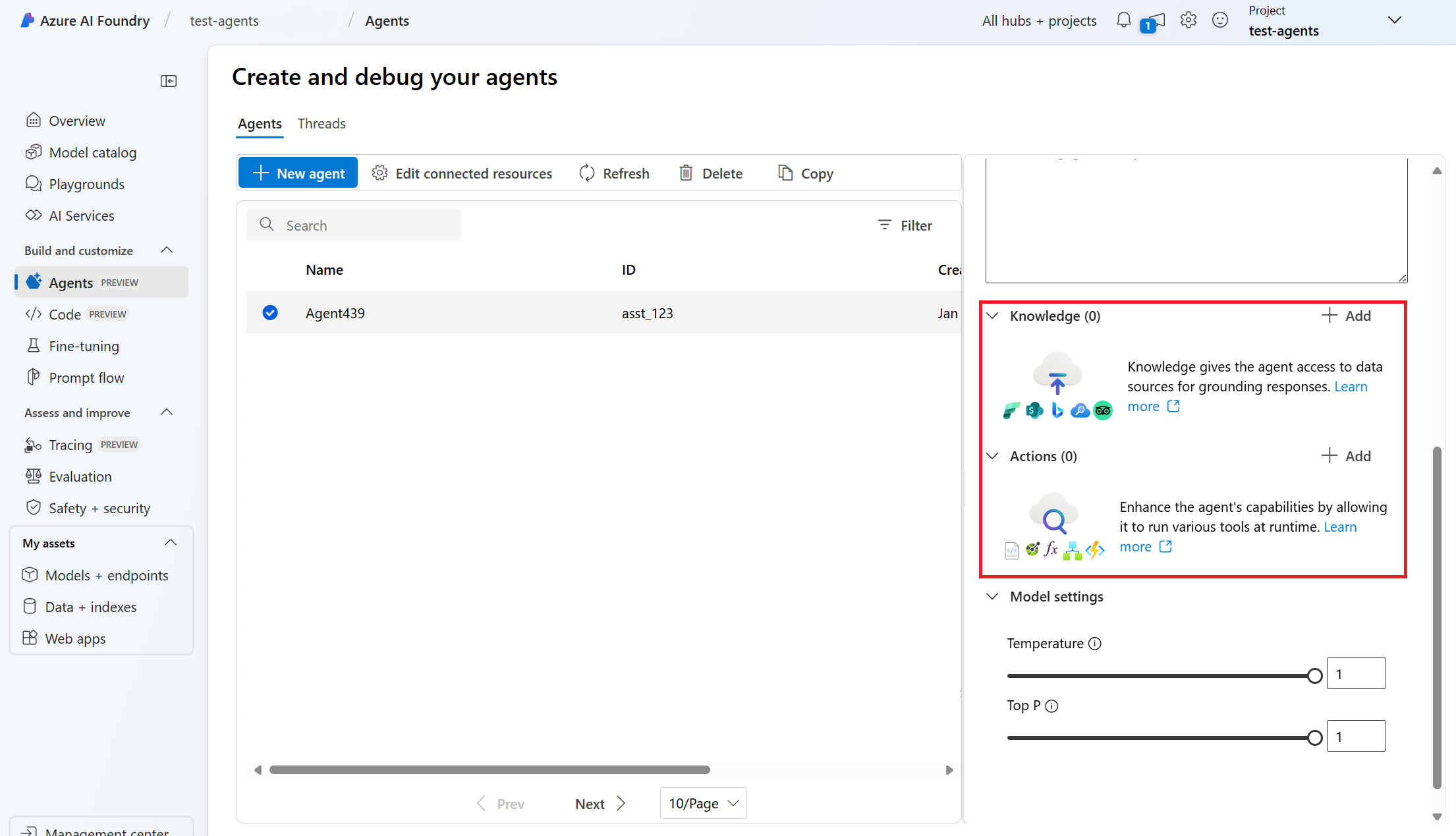
Task: Click the notifications bell icon
Action: [1123, 20]
